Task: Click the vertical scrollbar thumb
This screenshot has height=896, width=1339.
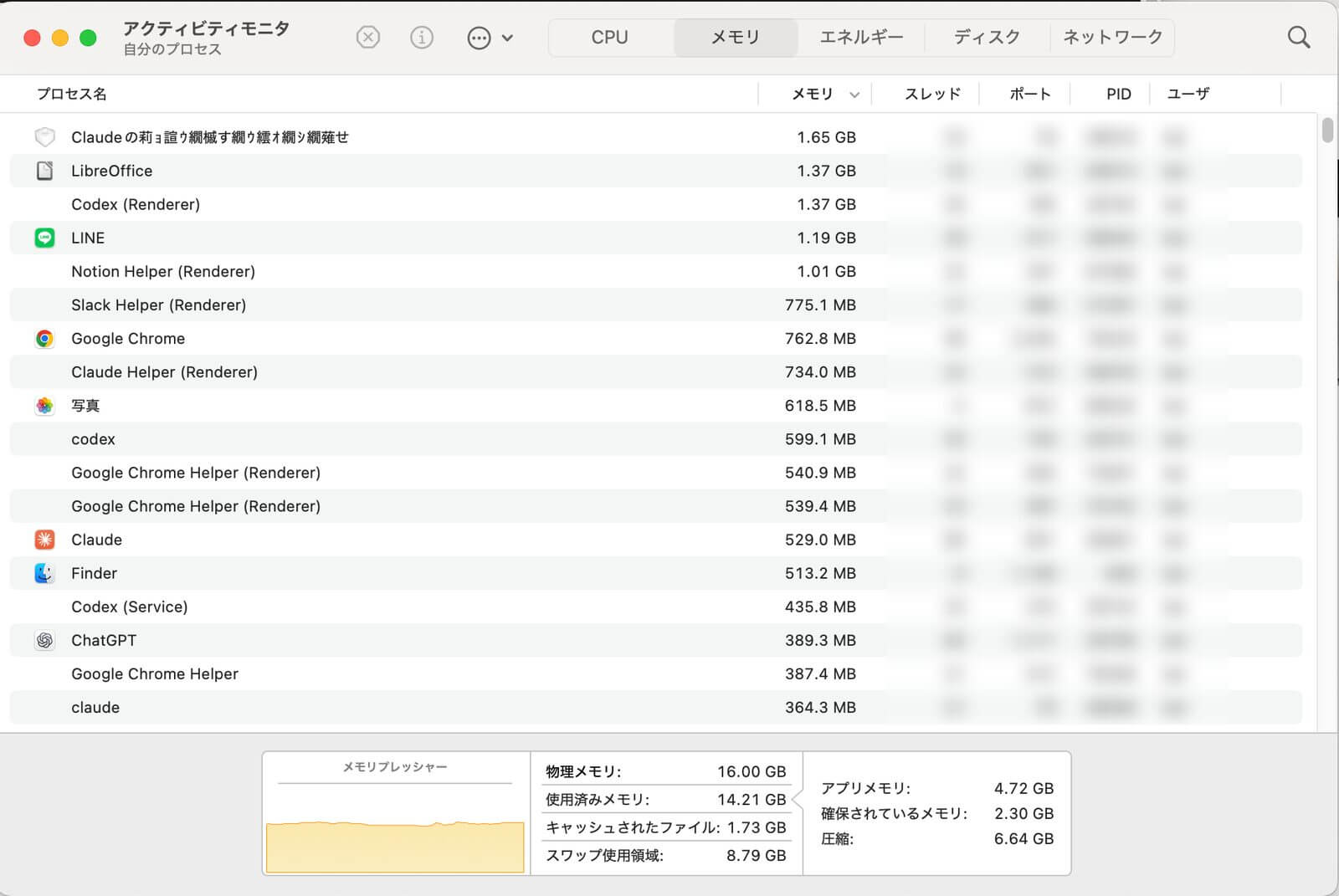Action: coord(1327,131)
